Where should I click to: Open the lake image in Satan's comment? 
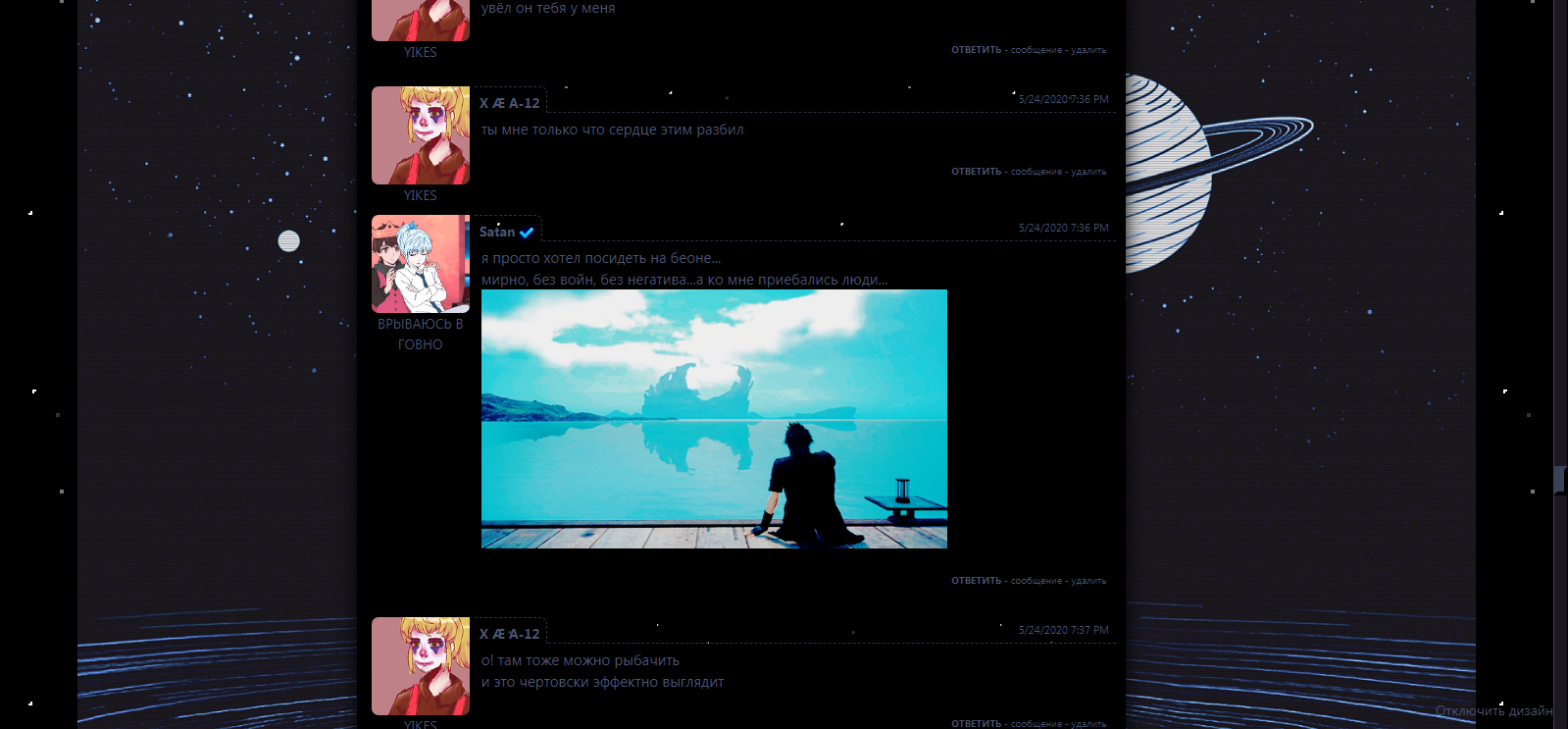[x=714, y=419]
